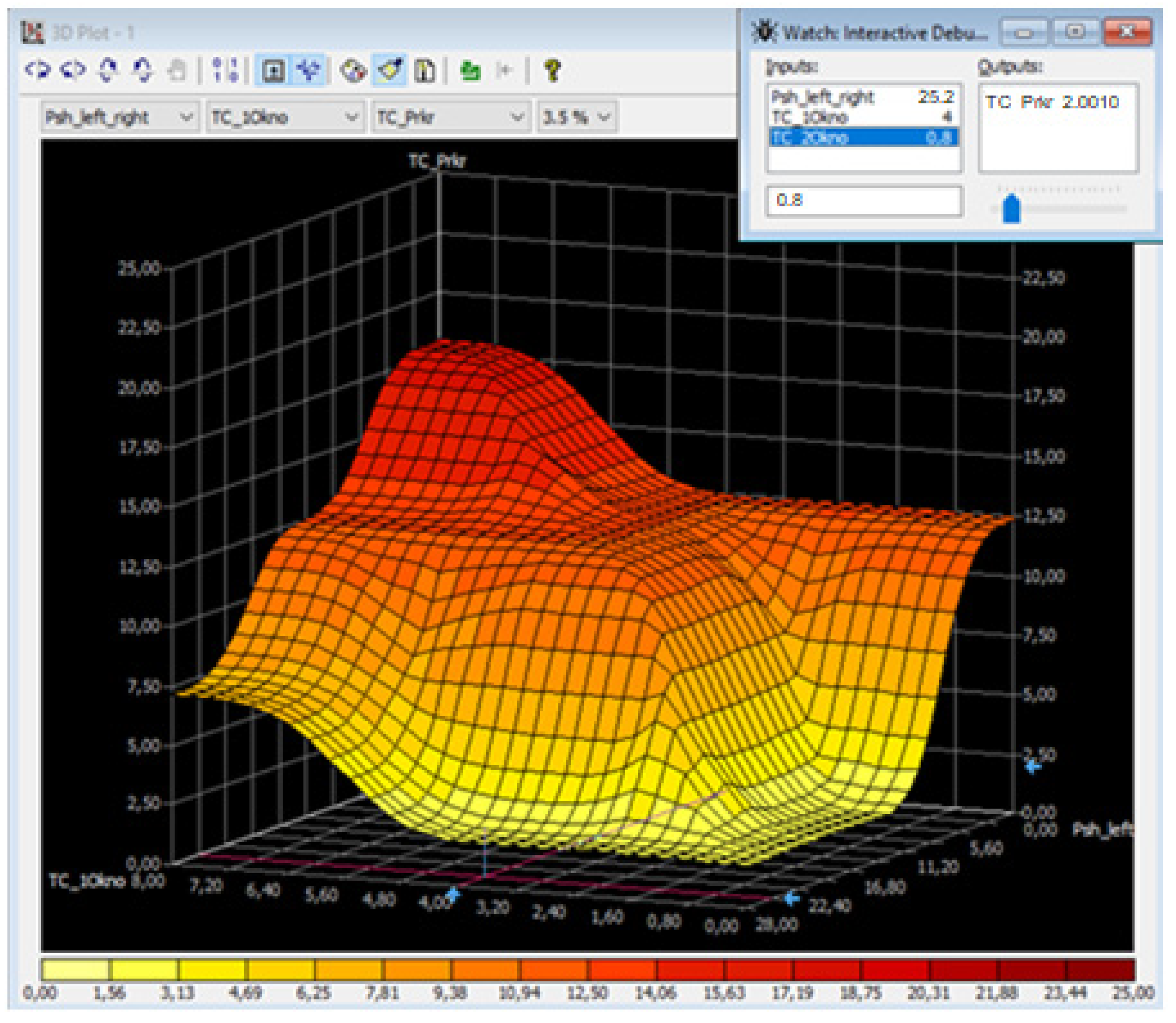
Task: Click the info page icon in toolbar
Action: pyautogui.click(x=425, y=71)
